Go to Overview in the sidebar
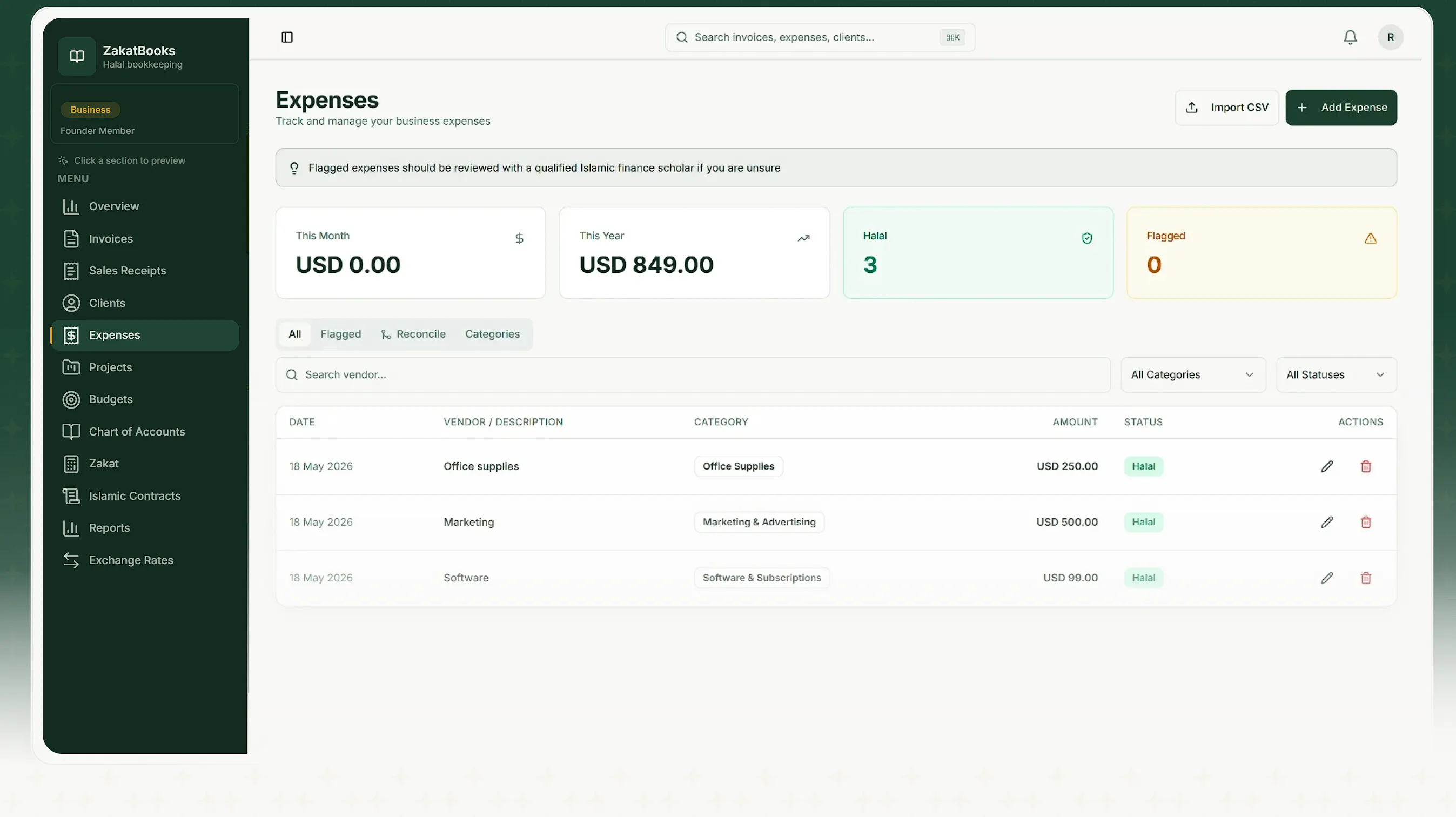Screen dimensions: 1456x817 (x=145, y=206)
